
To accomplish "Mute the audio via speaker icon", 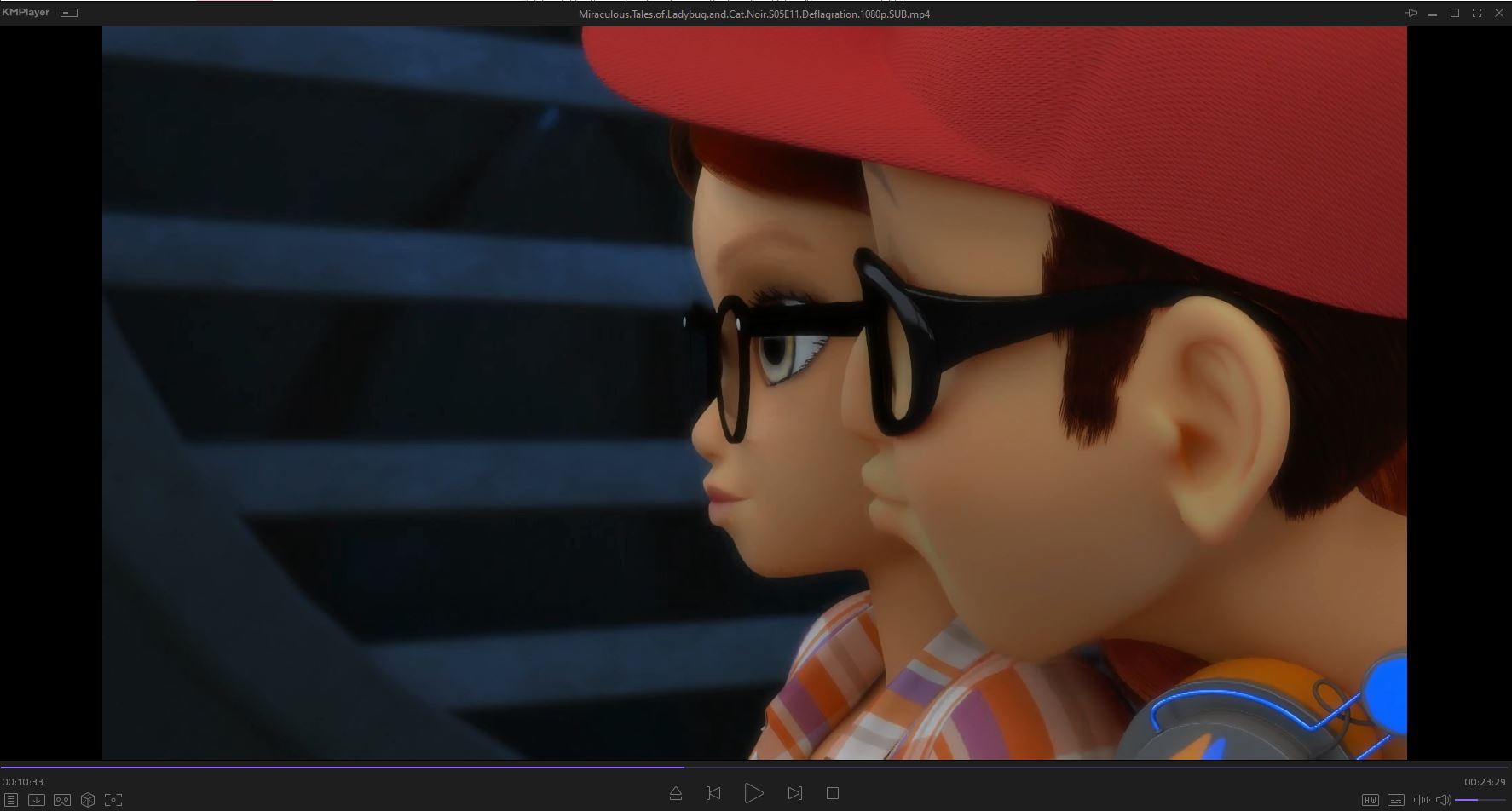I will (1443, 800).
